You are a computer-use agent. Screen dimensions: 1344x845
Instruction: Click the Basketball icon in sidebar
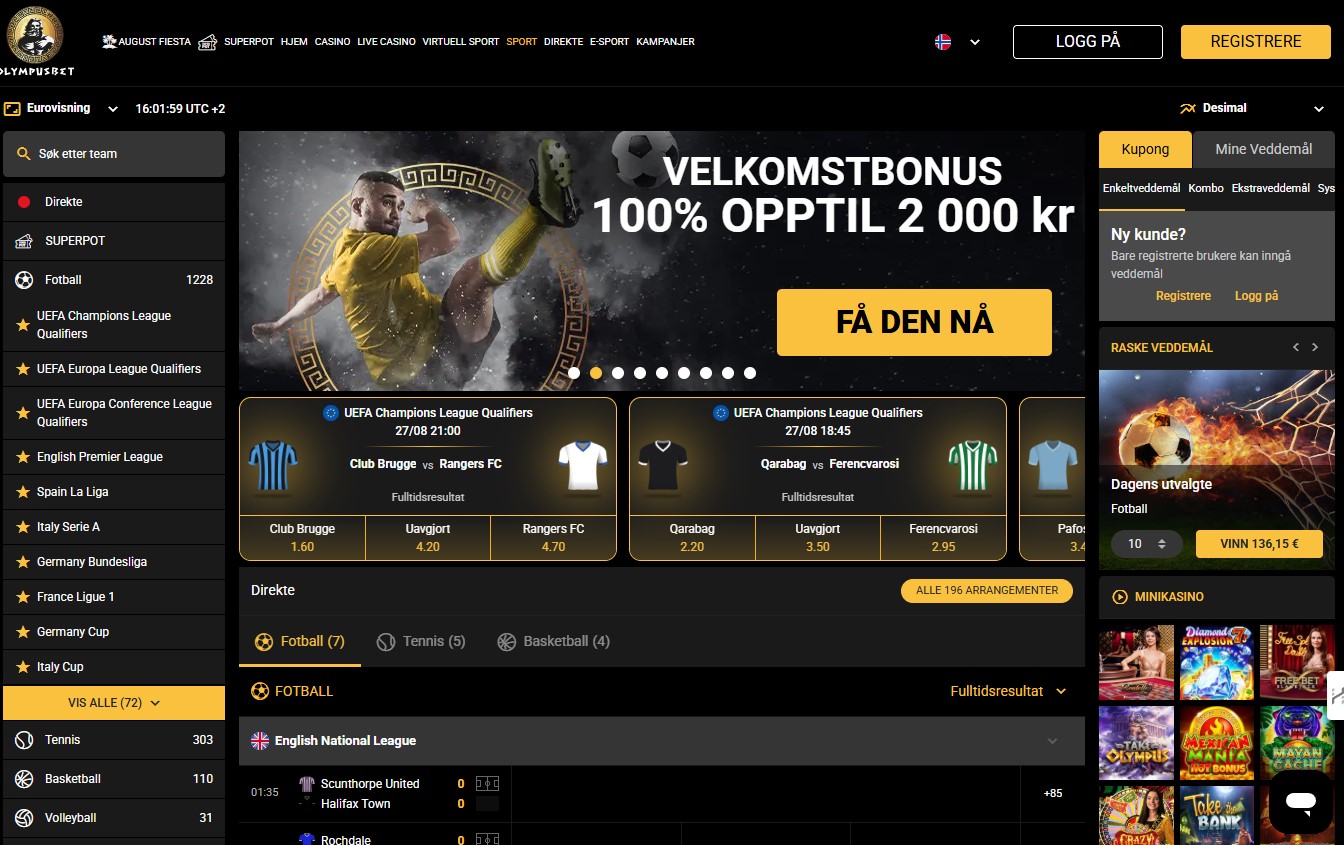pos(24,779)
